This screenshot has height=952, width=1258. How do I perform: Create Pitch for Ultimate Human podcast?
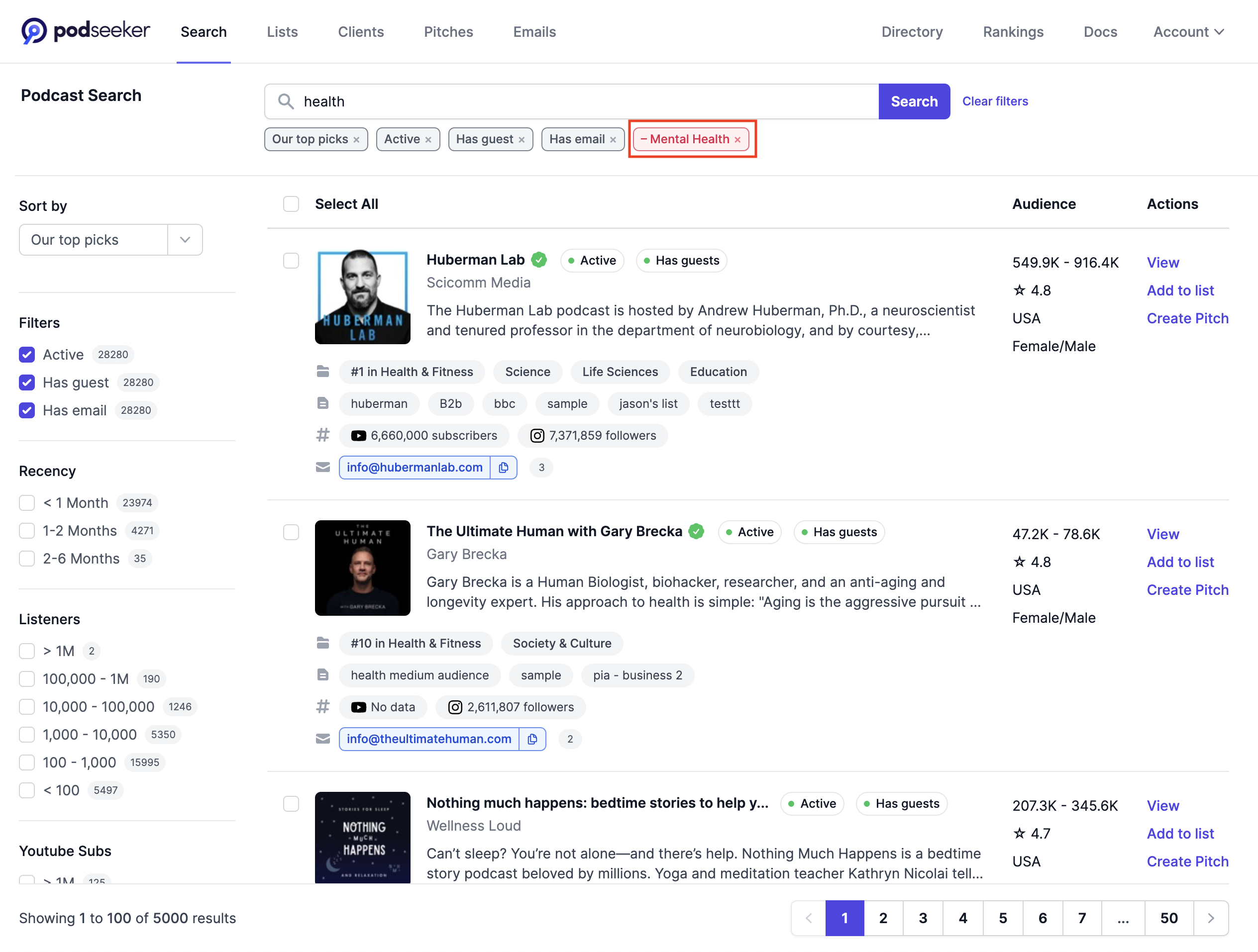click(x=1188, y=590)
